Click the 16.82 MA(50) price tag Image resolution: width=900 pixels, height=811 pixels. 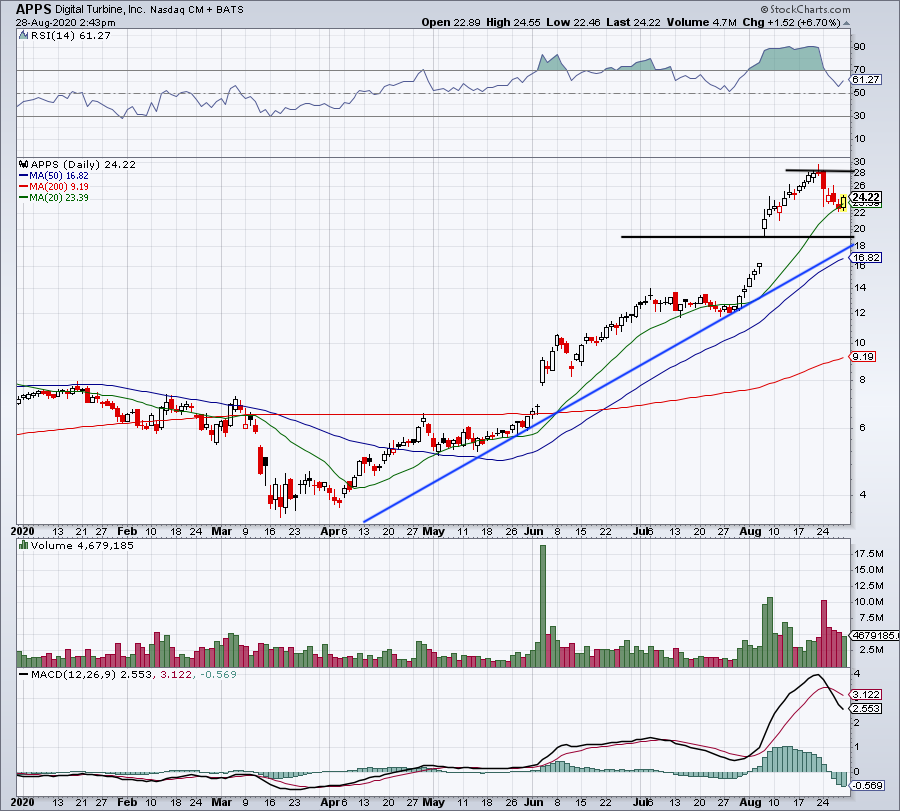pos(866,258)
